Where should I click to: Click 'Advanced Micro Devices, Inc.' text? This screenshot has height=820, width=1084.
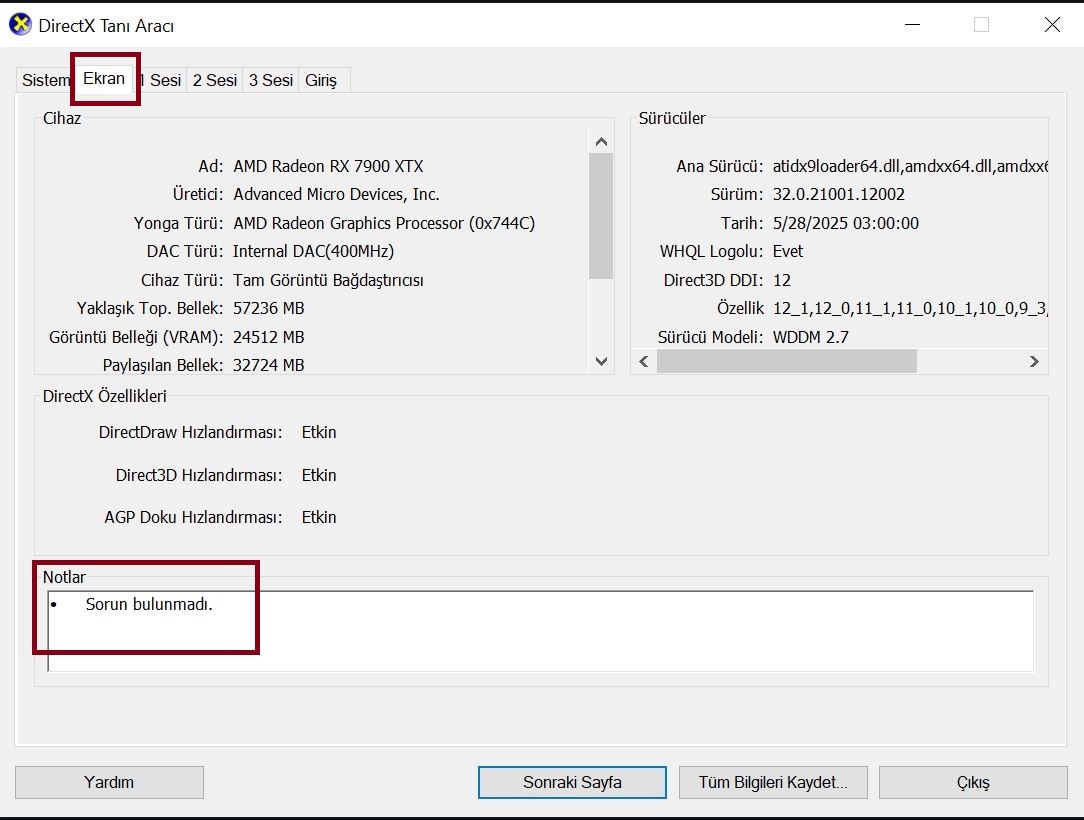(x=336, y=194)
